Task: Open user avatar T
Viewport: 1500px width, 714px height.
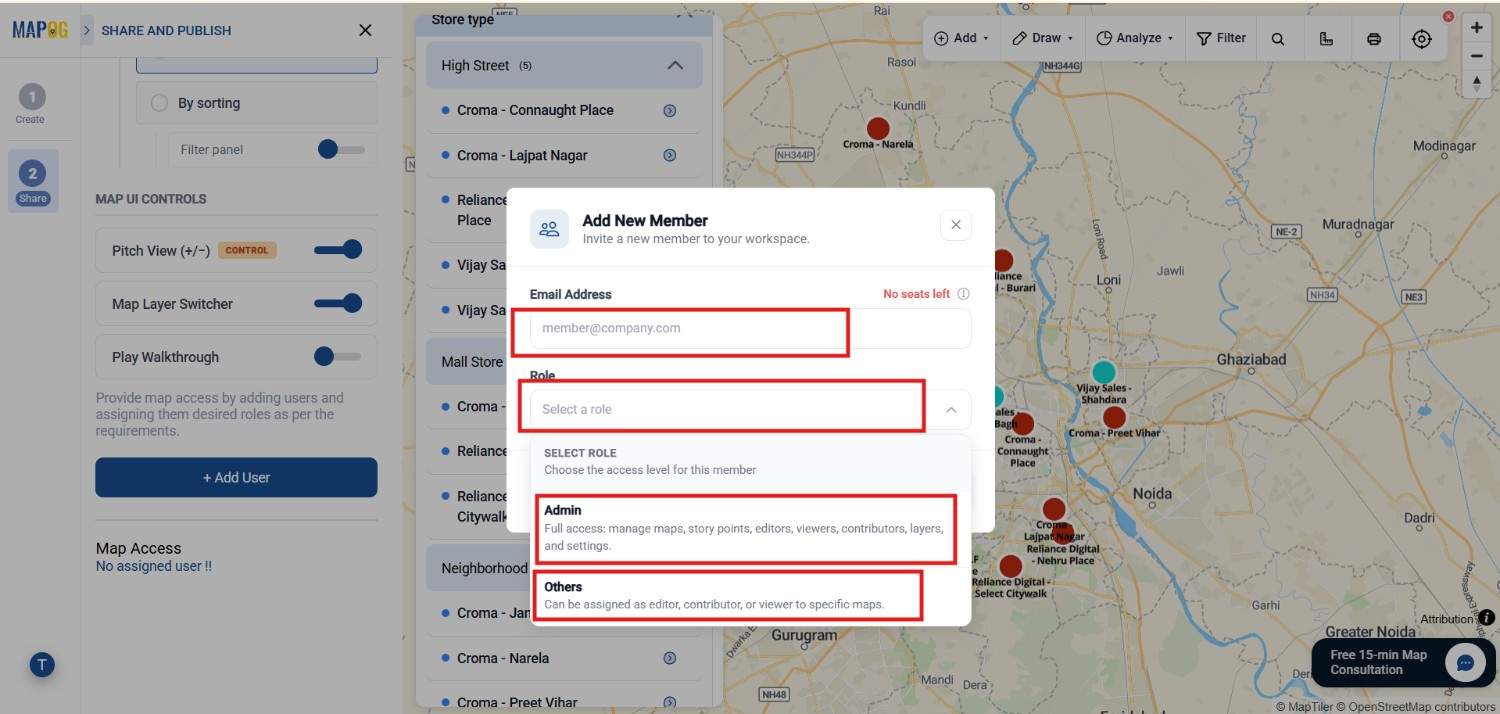Action: 42,664
